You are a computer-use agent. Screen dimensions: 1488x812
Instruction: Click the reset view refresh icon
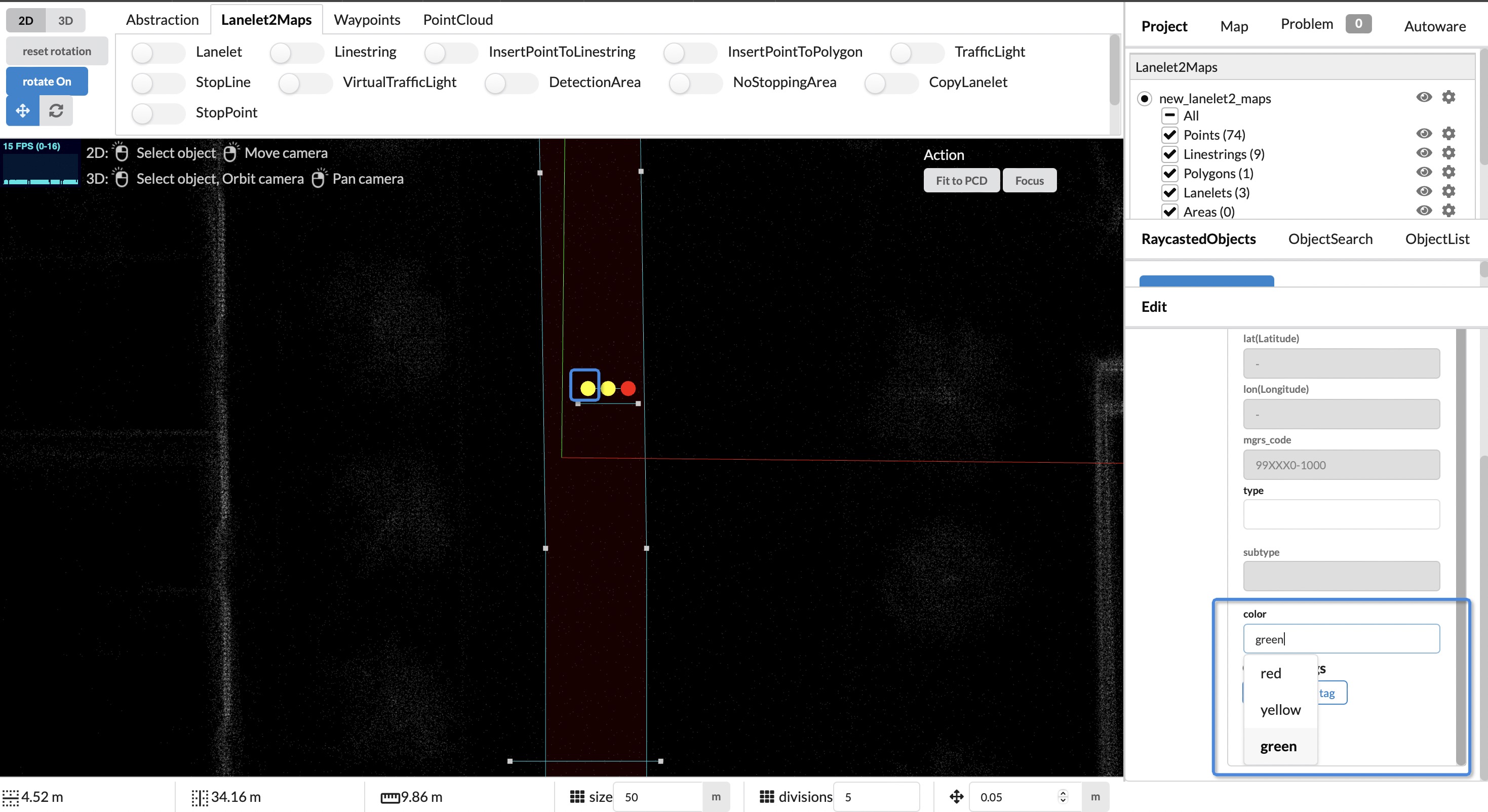pos(56,110)
